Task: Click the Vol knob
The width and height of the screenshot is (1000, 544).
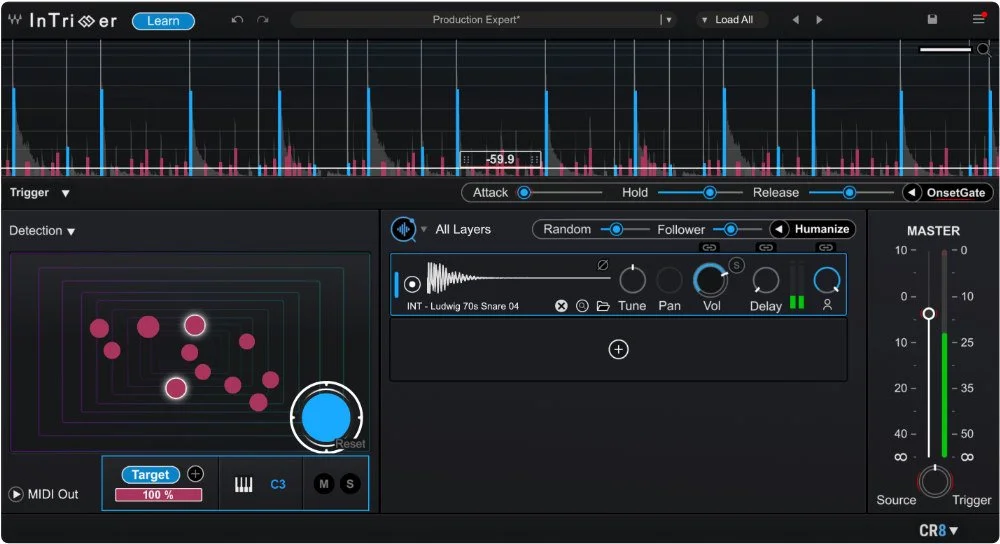Action: [x=710, y=281]
